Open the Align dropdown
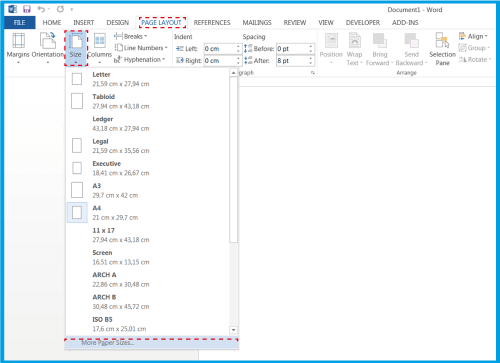The image size is (500, 363). (473, 36)
